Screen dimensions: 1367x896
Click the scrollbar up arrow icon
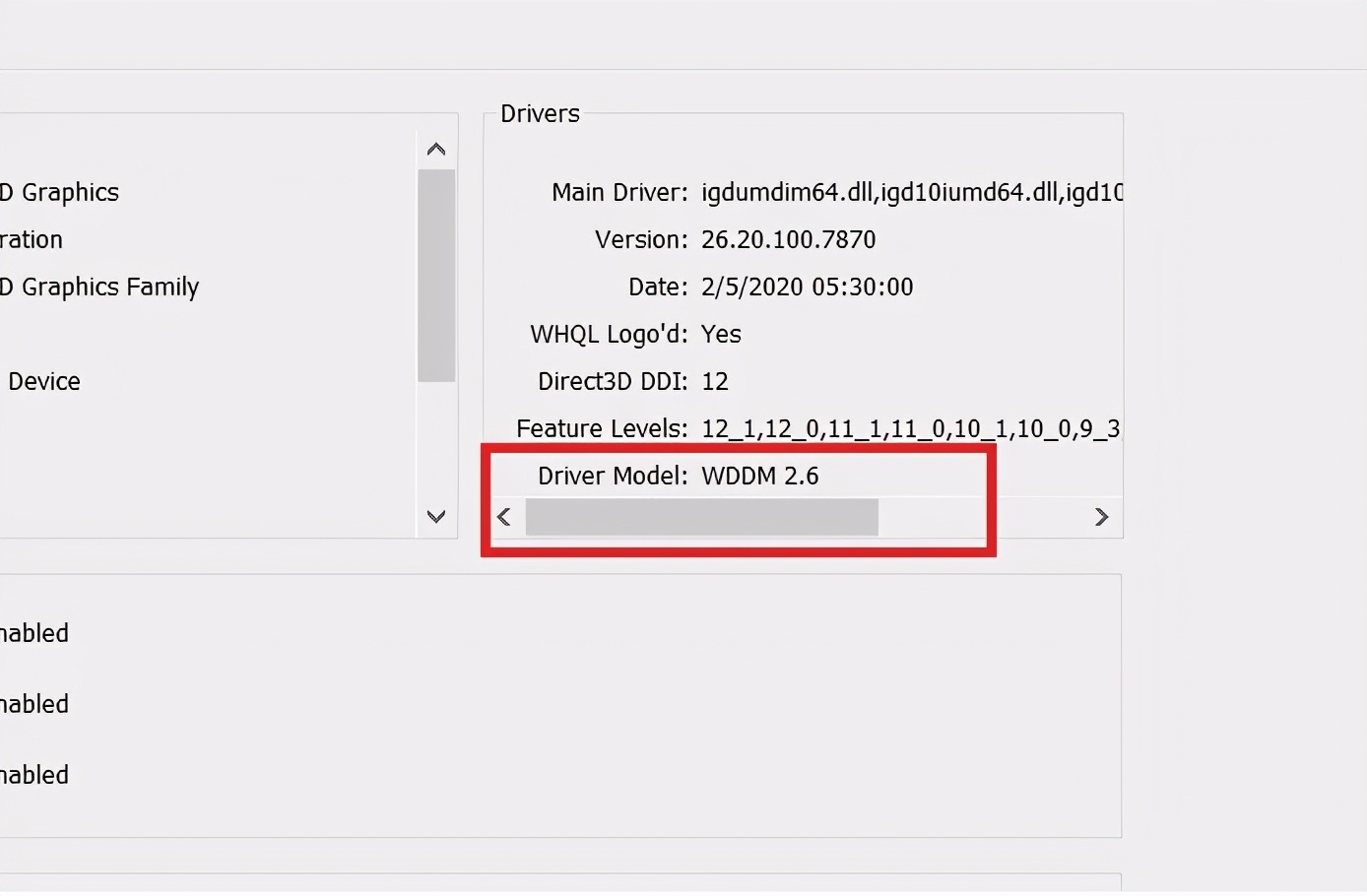coord(435,148)
